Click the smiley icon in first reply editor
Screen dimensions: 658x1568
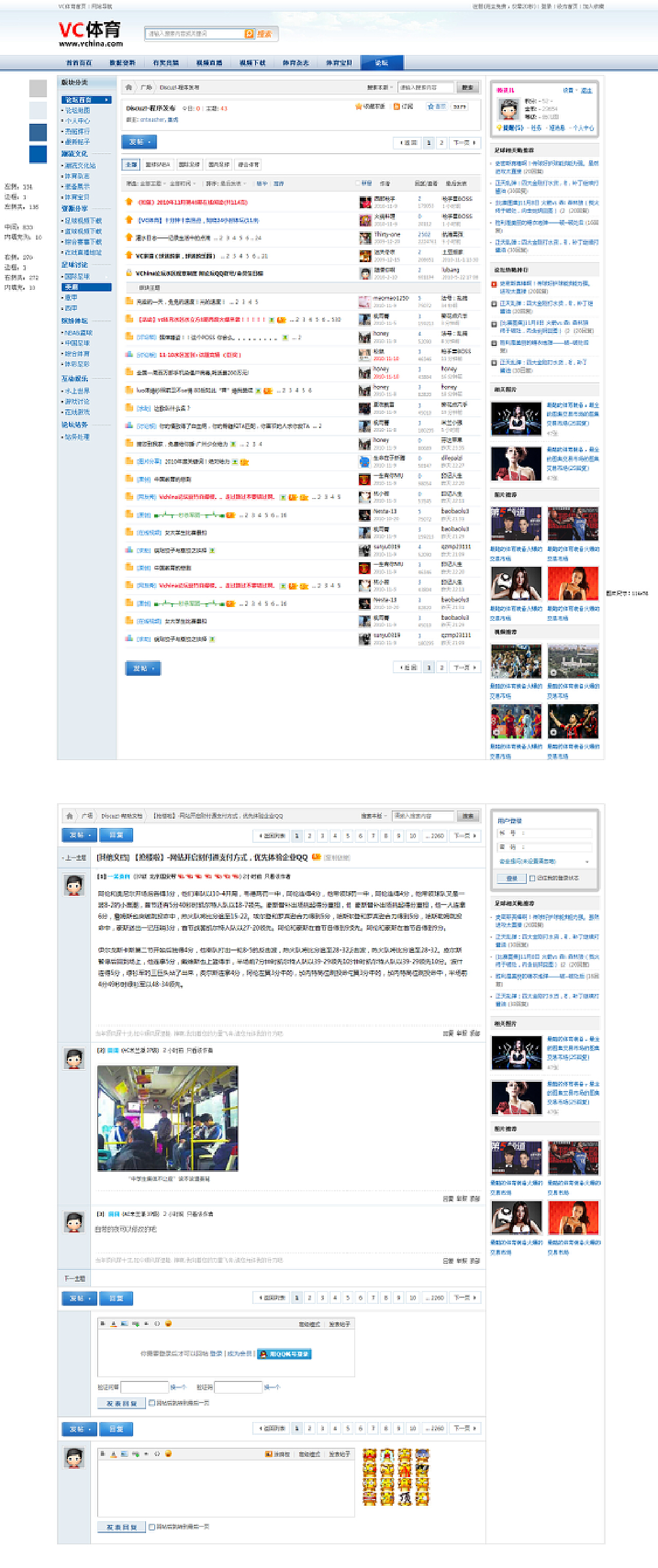[x=169, y=1323]
